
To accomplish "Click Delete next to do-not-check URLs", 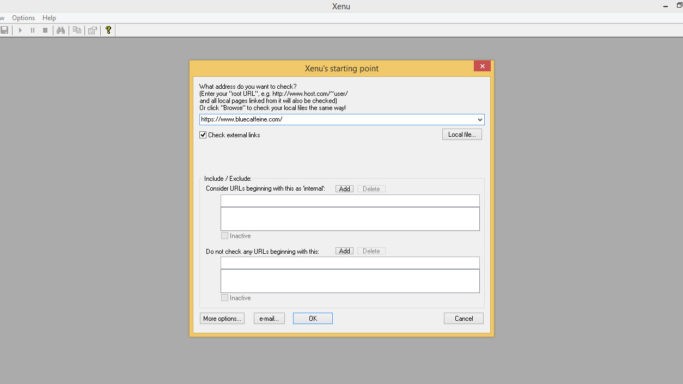I will pyautogui.click(x=371, y=251).
